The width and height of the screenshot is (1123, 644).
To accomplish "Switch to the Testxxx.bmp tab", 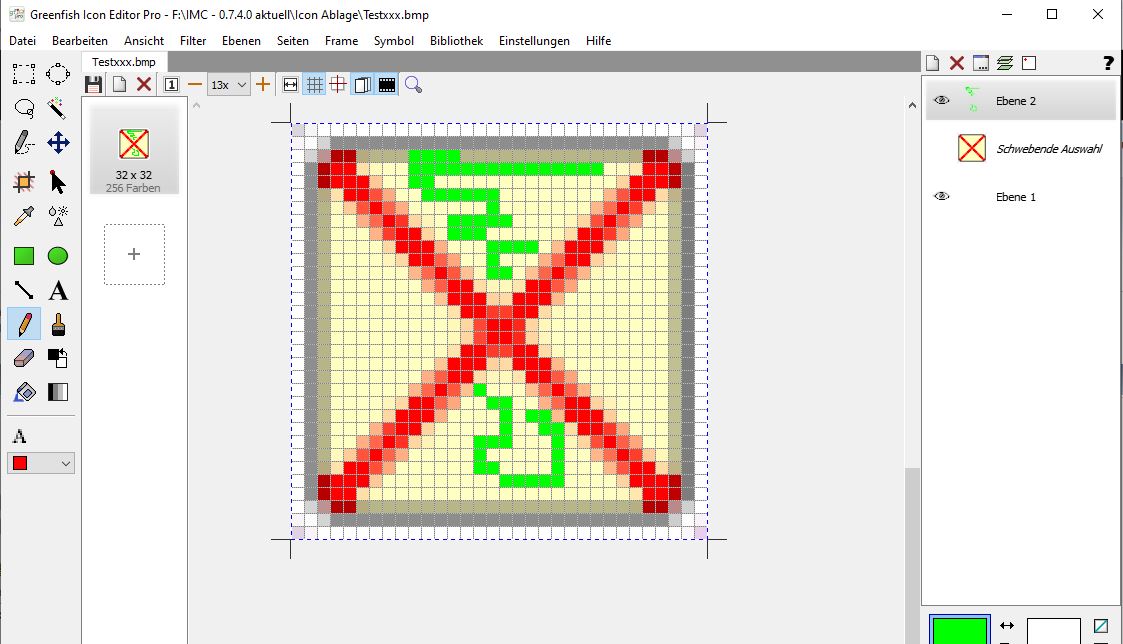I will 124,62.
